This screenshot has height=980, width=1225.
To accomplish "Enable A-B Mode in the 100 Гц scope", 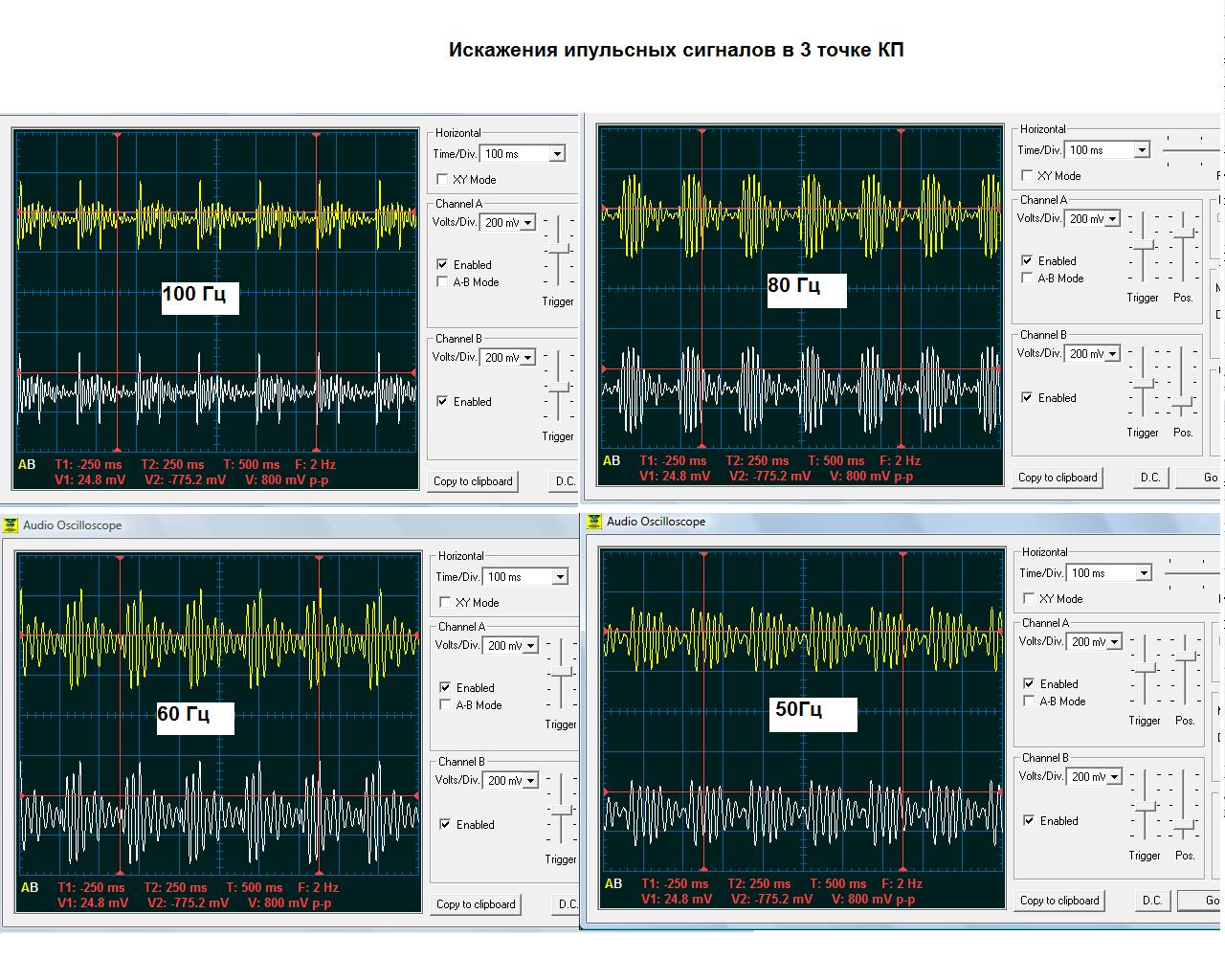I will (442, 281).
